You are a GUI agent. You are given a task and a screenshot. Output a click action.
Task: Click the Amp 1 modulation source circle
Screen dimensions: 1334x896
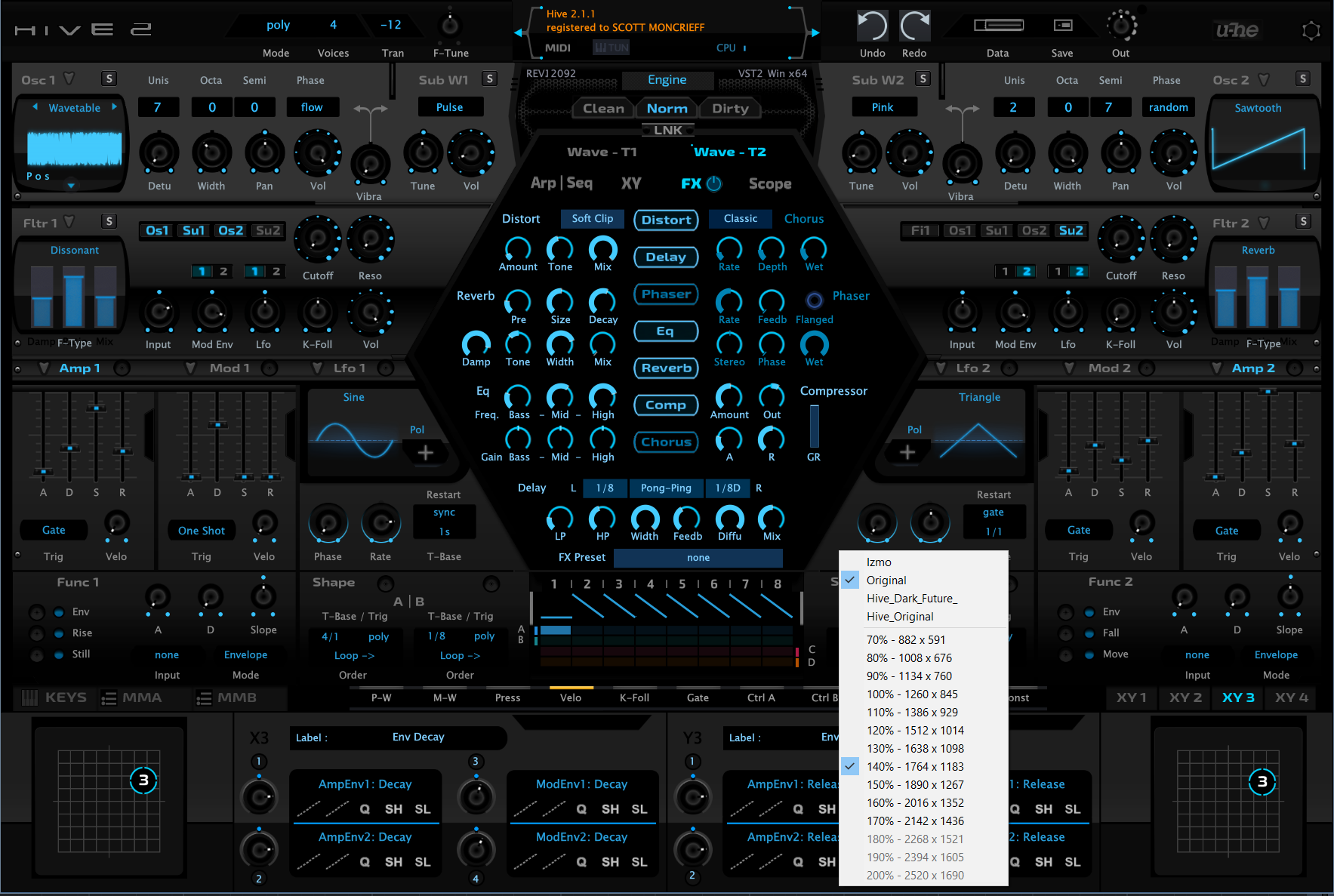pyautogui.click(x=122, y=368)
